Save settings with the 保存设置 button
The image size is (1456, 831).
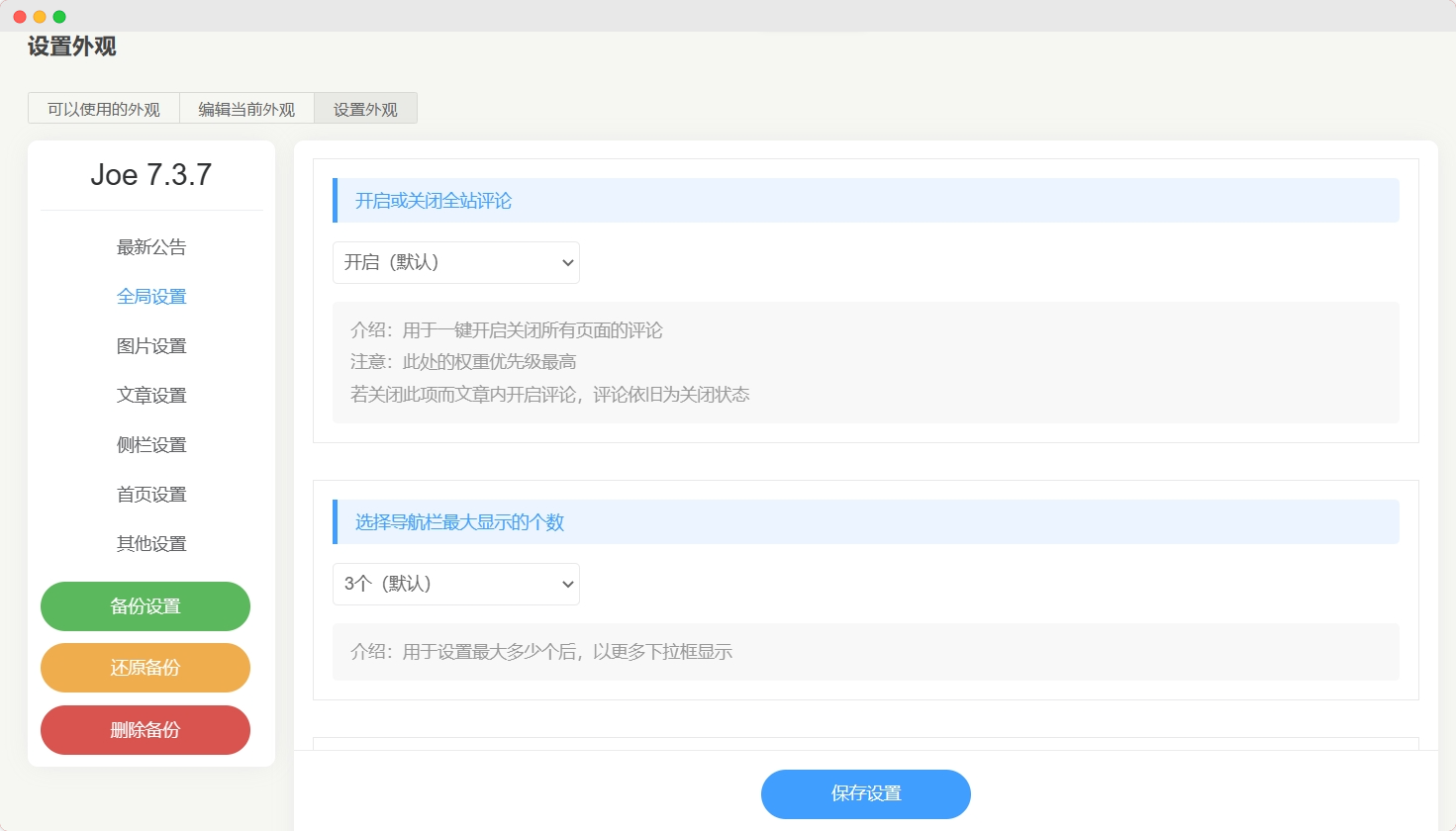tap(865, 793)
